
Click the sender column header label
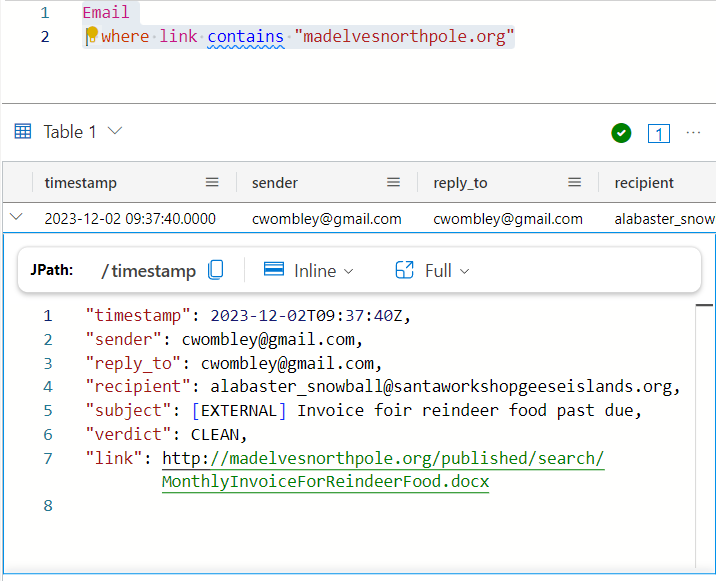coord(275,182)
